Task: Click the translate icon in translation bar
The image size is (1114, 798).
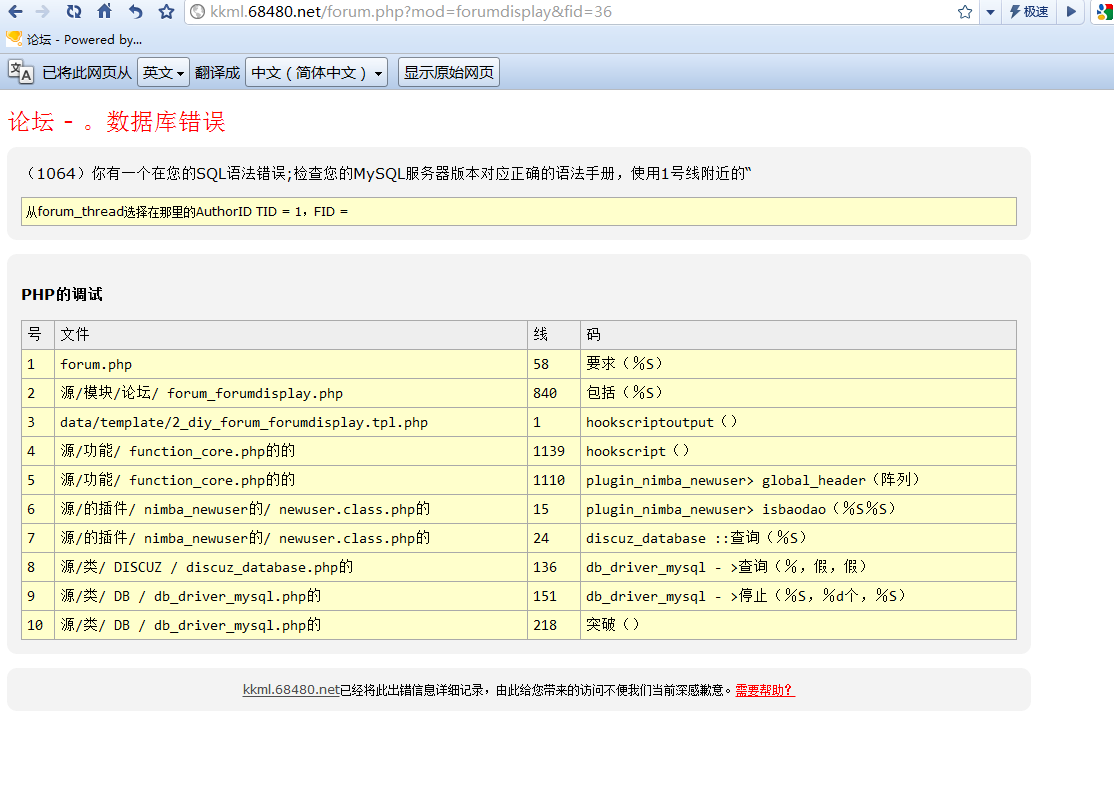Action: pos(21,72)
